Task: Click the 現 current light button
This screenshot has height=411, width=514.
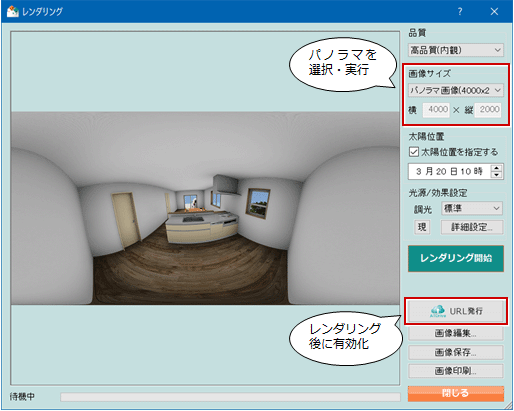Action: pyautogui.click(x=422, y=227)
